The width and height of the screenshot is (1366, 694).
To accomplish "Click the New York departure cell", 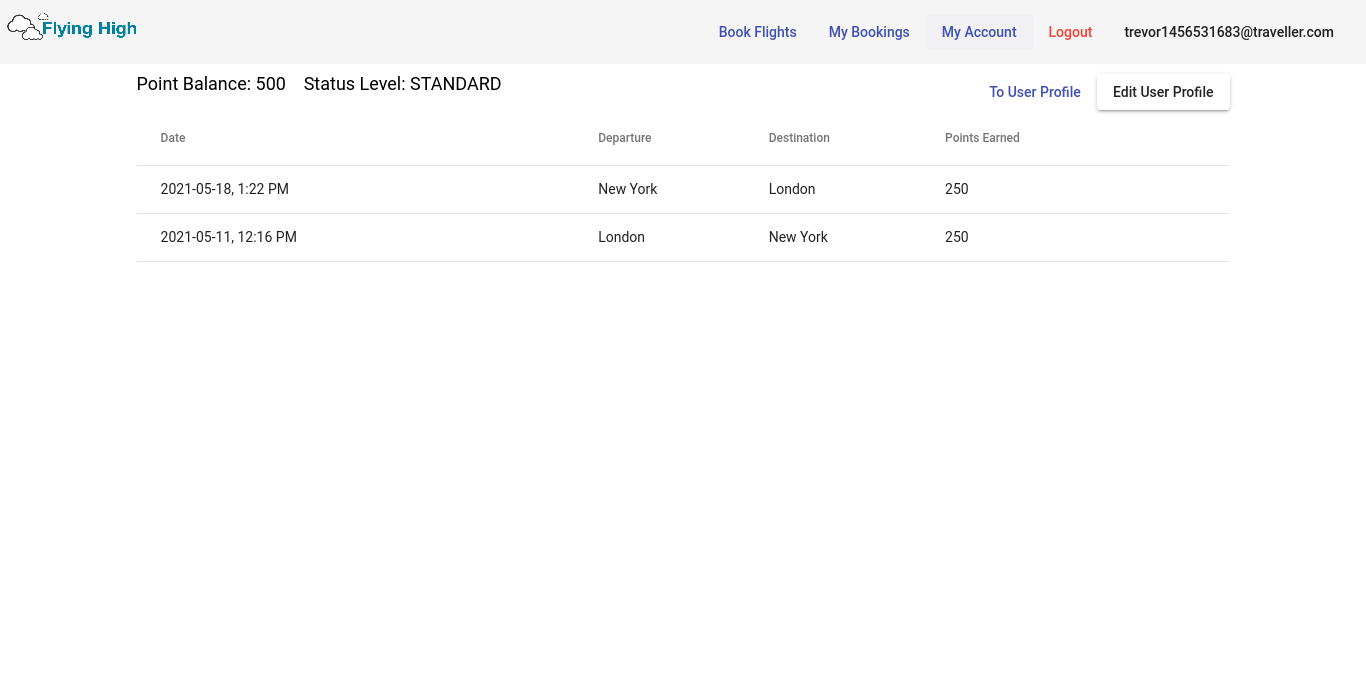I will pos(628,189).
